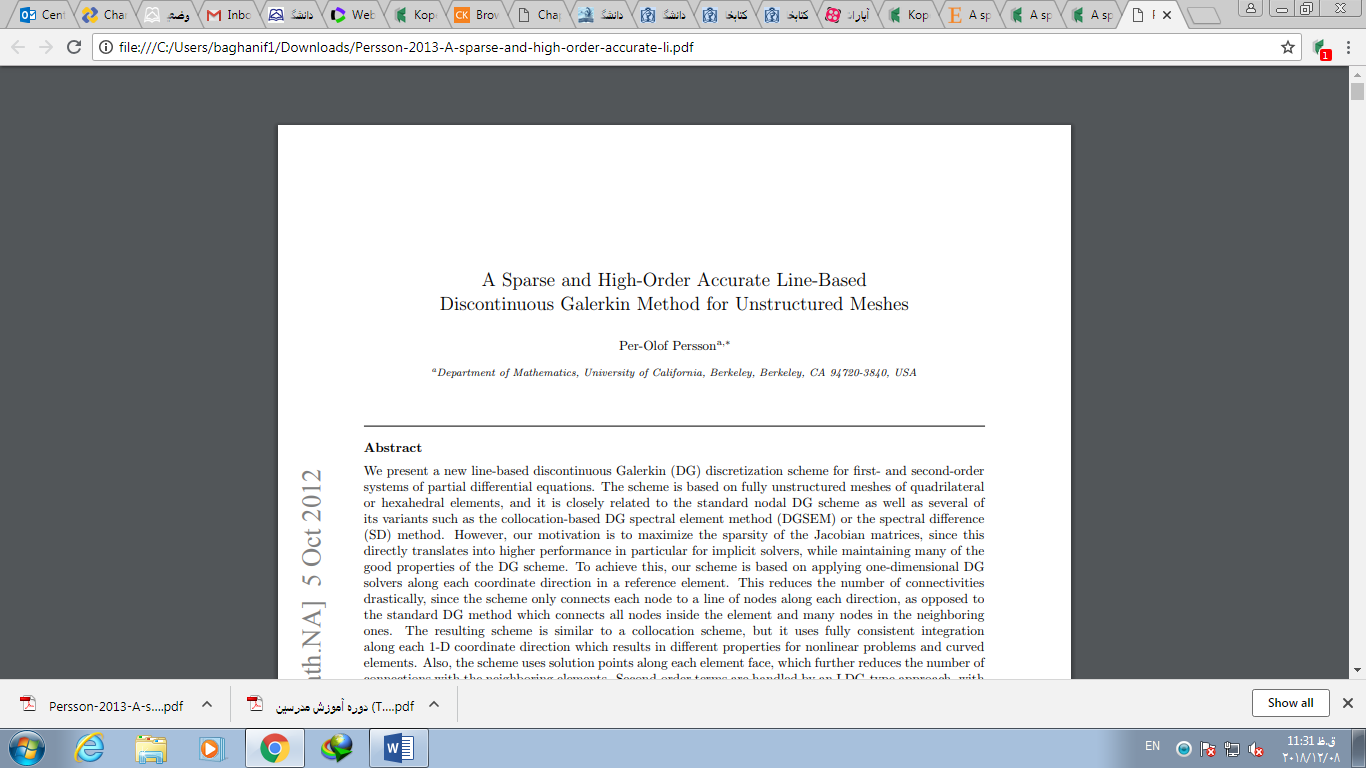The width and height of the screenshot is (1366, 768).
Task: Open Internet Download Manager in taskbar
Action: coord(336,748)
